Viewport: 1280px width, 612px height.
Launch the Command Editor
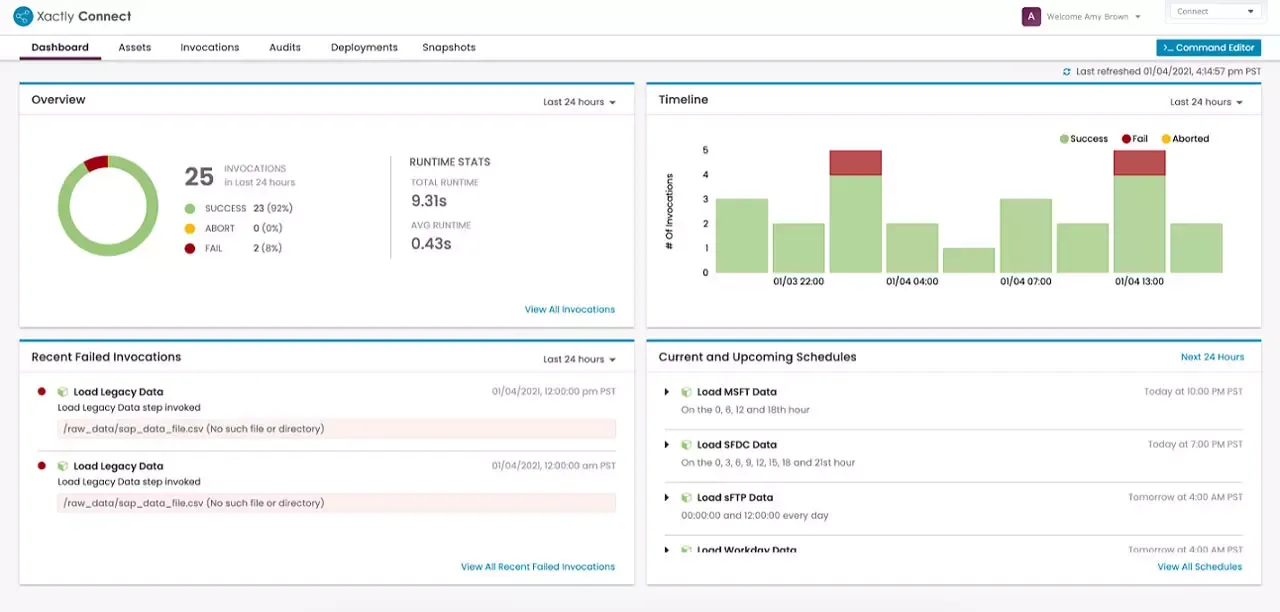[x=1208, y=48]
